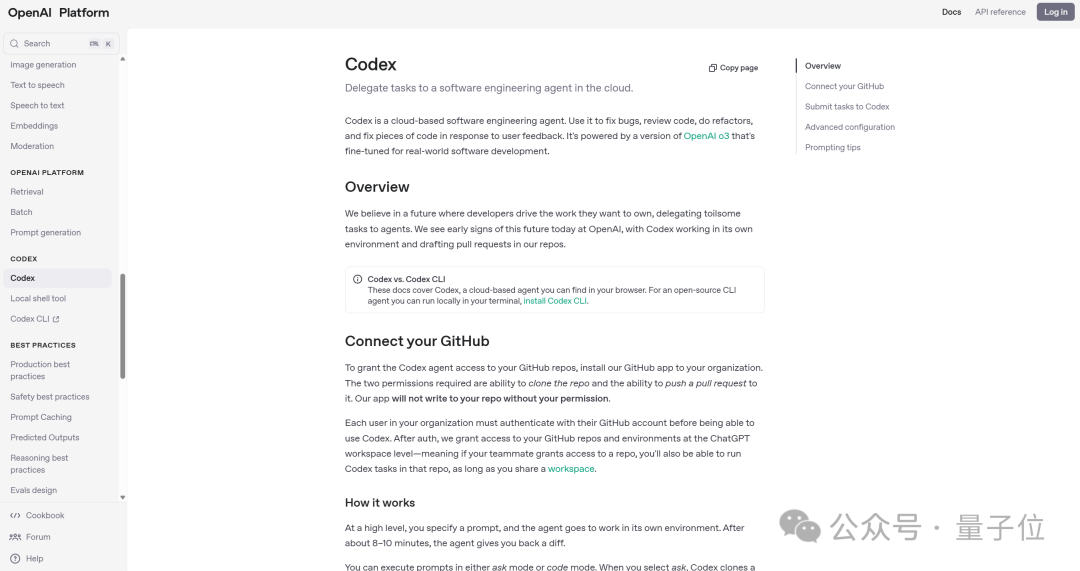
Task: Click the Copy page icon
Action: click(713, 68)
